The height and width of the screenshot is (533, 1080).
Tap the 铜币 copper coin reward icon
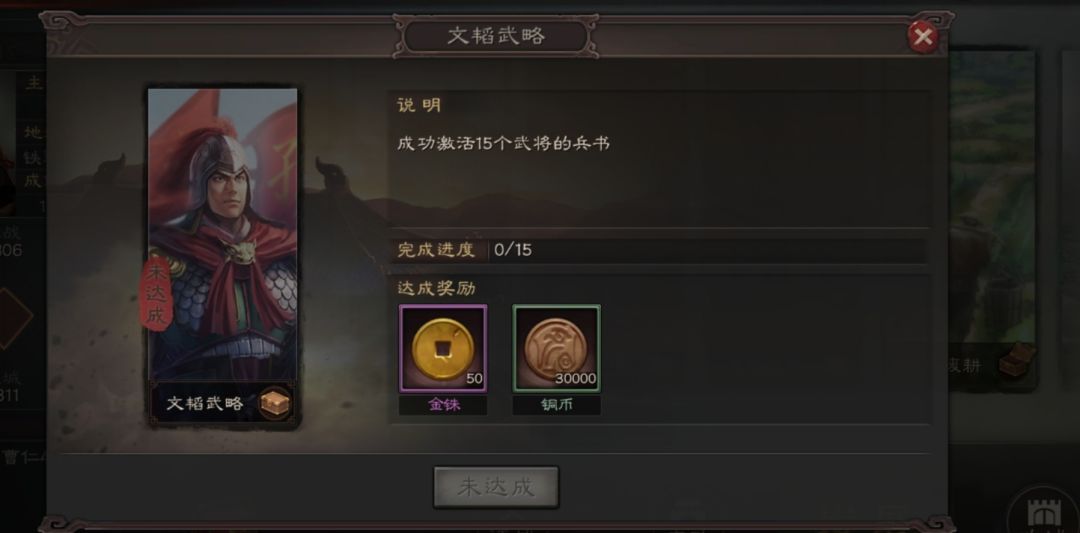point(557,348)
